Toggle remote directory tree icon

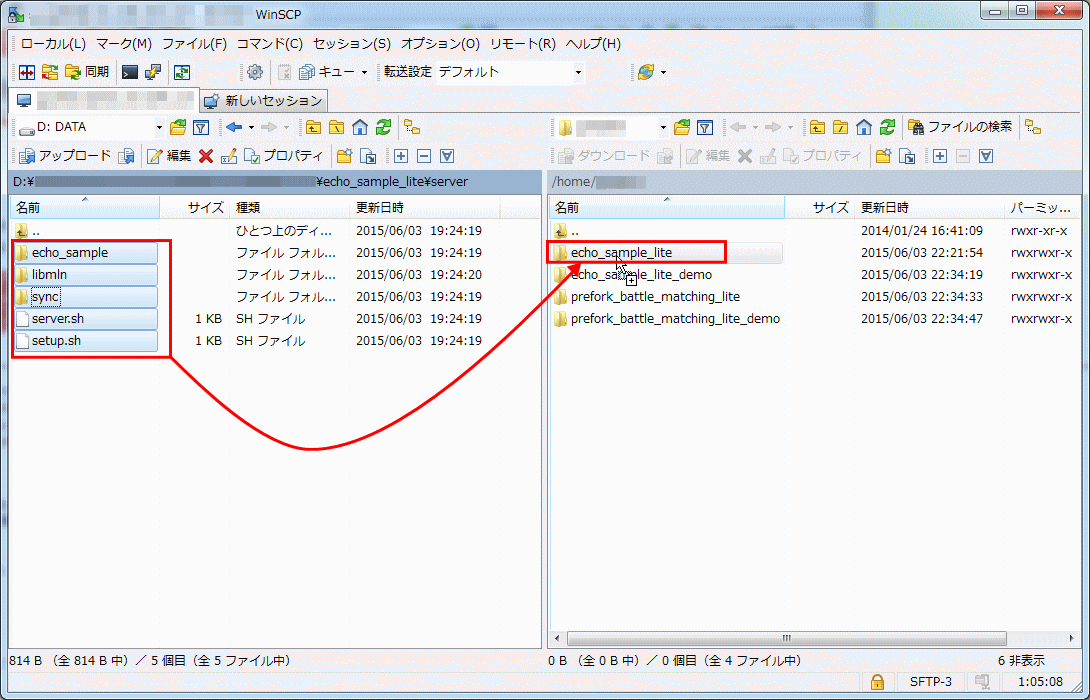click(1034, 127)
